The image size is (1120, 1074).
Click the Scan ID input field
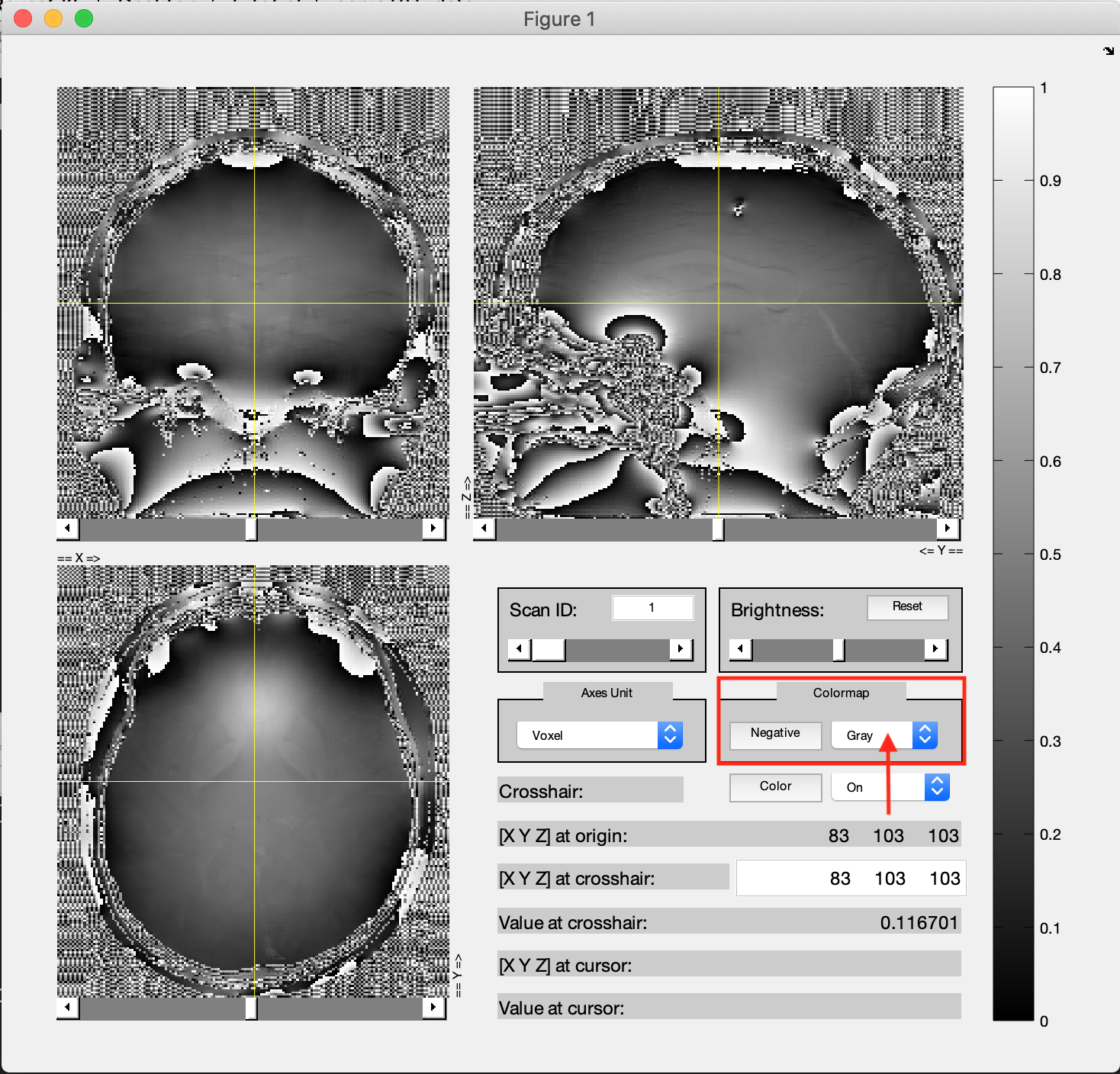click(652, 608)
